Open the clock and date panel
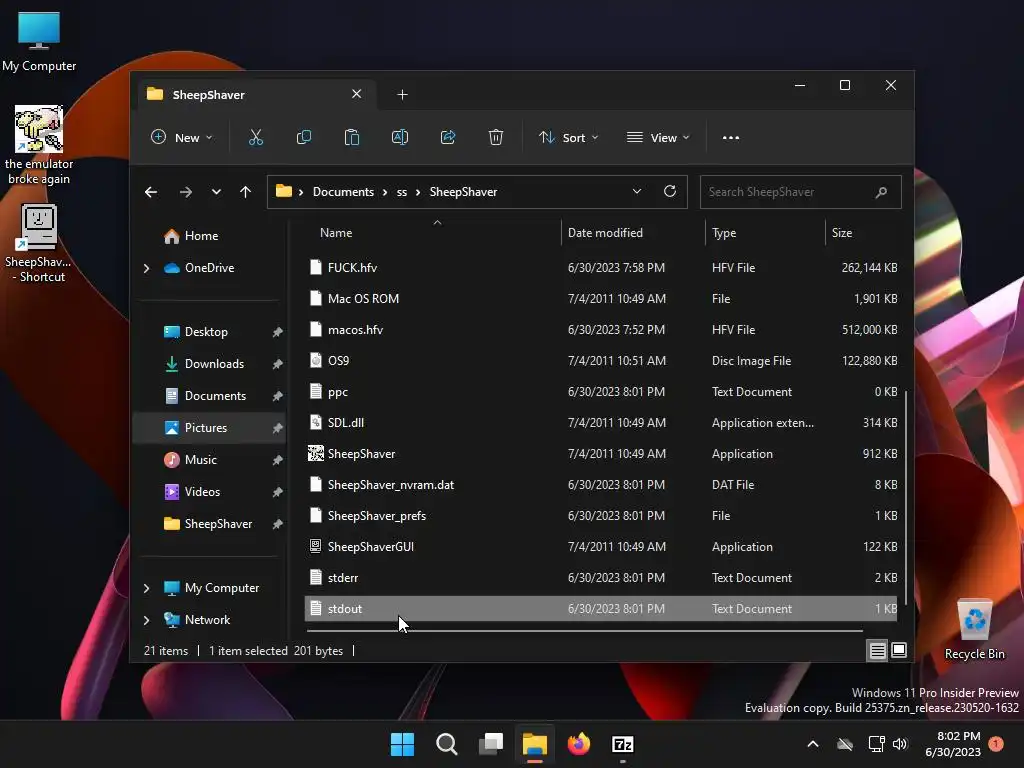Viewport: 1024px width, 768px height. tap(953, 744)
